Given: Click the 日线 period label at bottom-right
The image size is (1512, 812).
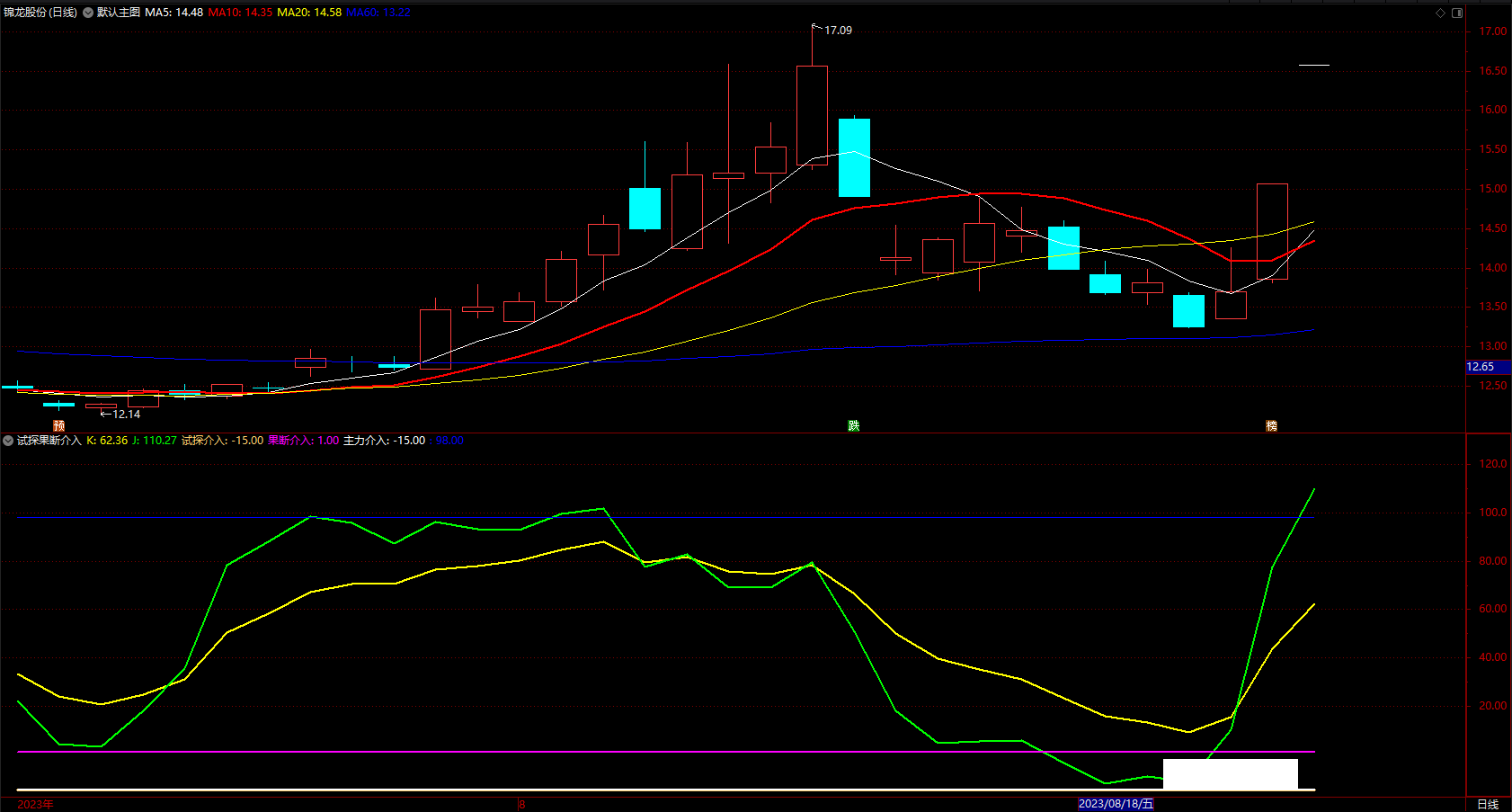Looking at the screenshot, I should click(1488, 804).
